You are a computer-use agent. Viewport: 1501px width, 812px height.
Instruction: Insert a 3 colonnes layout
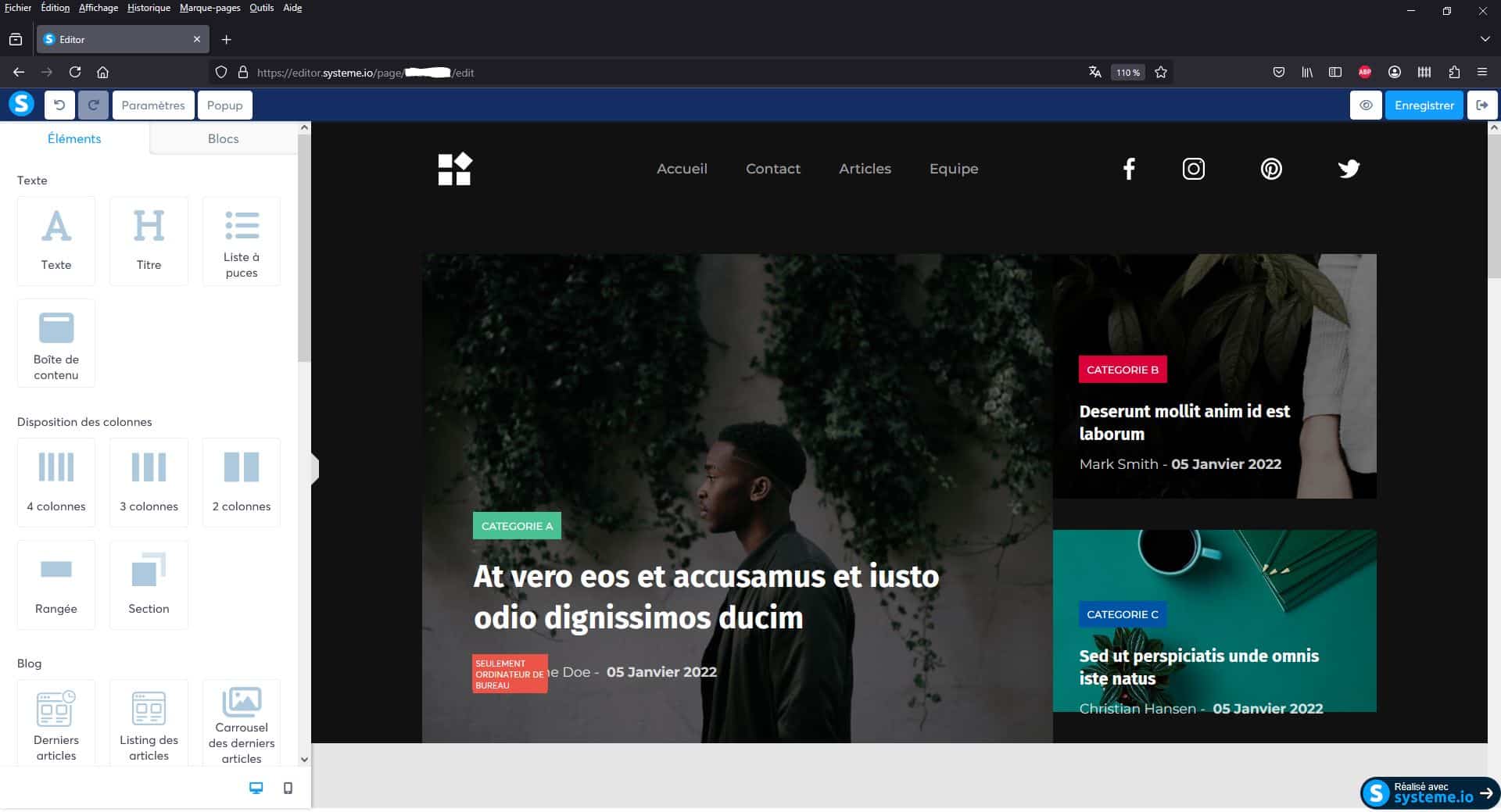tap(149, 482)
